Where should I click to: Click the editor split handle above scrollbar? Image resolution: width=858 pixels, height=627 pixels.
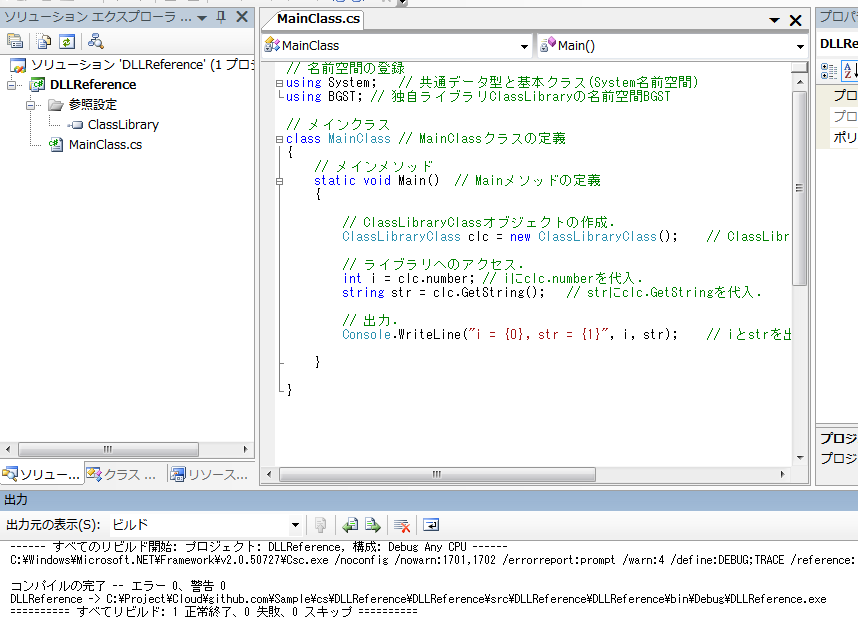coord(799,67)
